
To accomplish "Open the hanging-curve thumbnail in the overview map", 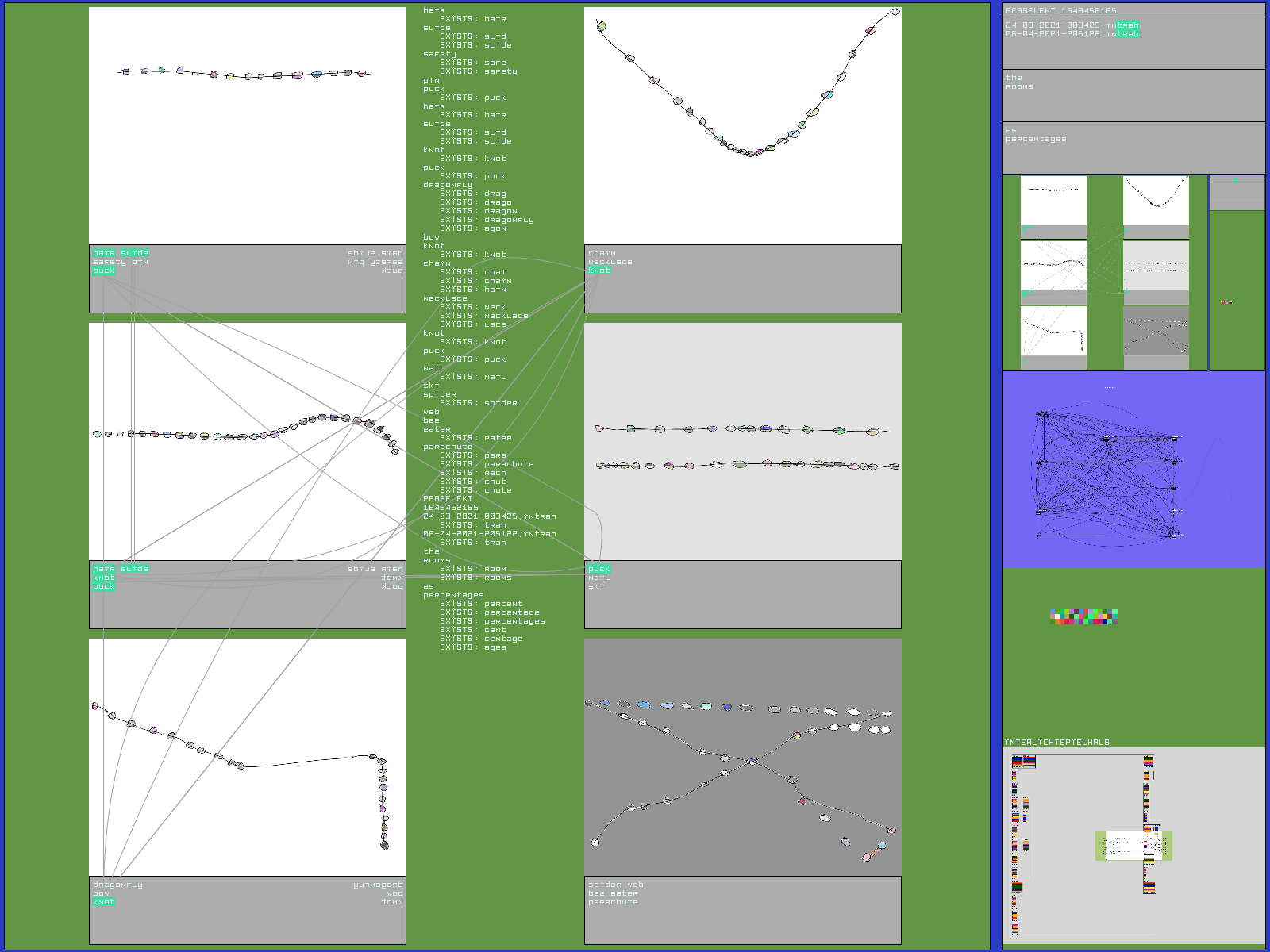I will pos(1156,202).
